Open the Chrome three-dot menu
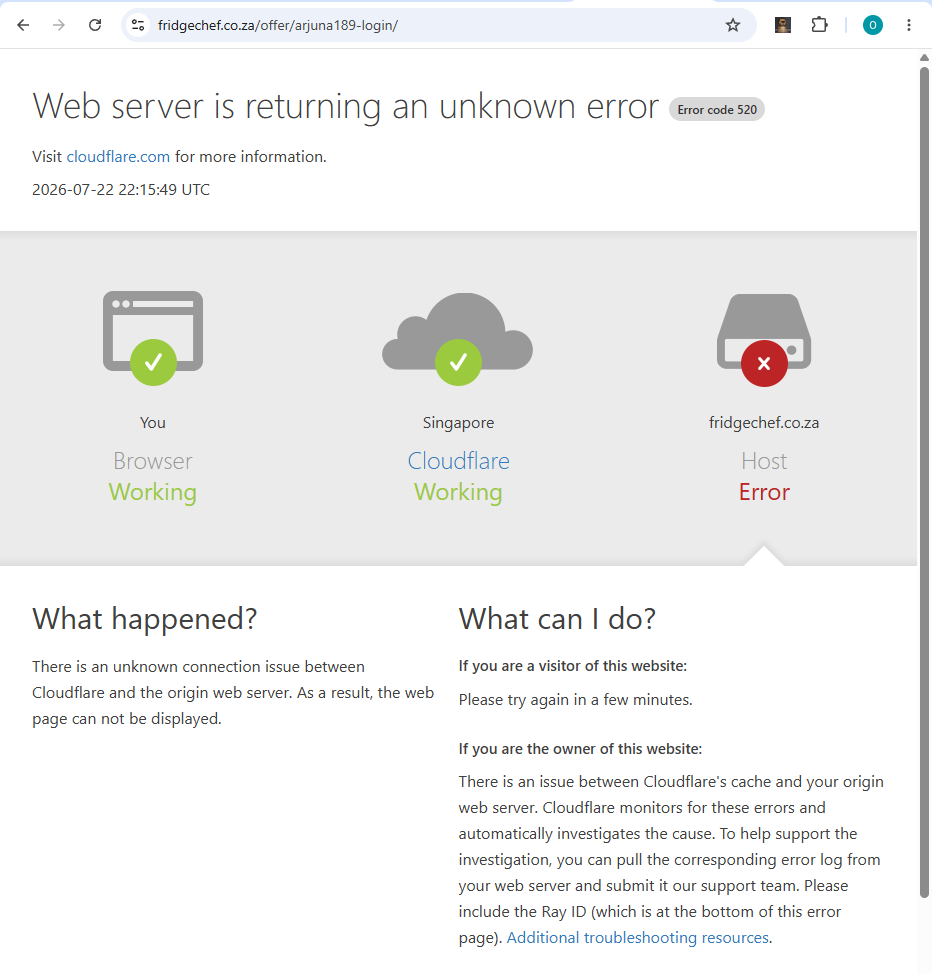Screen dimensions: 932x974 coord(908,25)
